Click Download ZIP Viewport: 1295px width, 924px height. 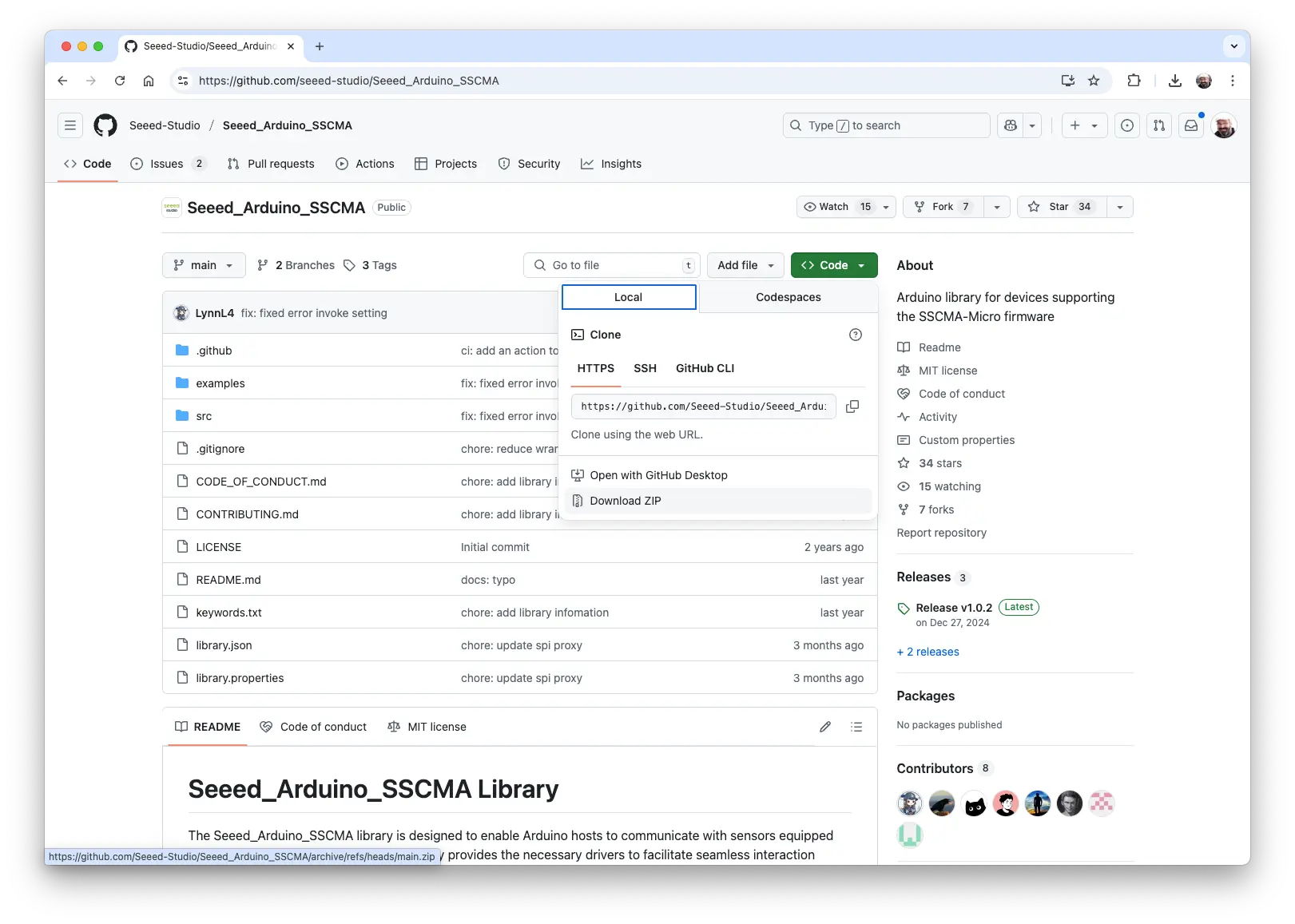626,501
